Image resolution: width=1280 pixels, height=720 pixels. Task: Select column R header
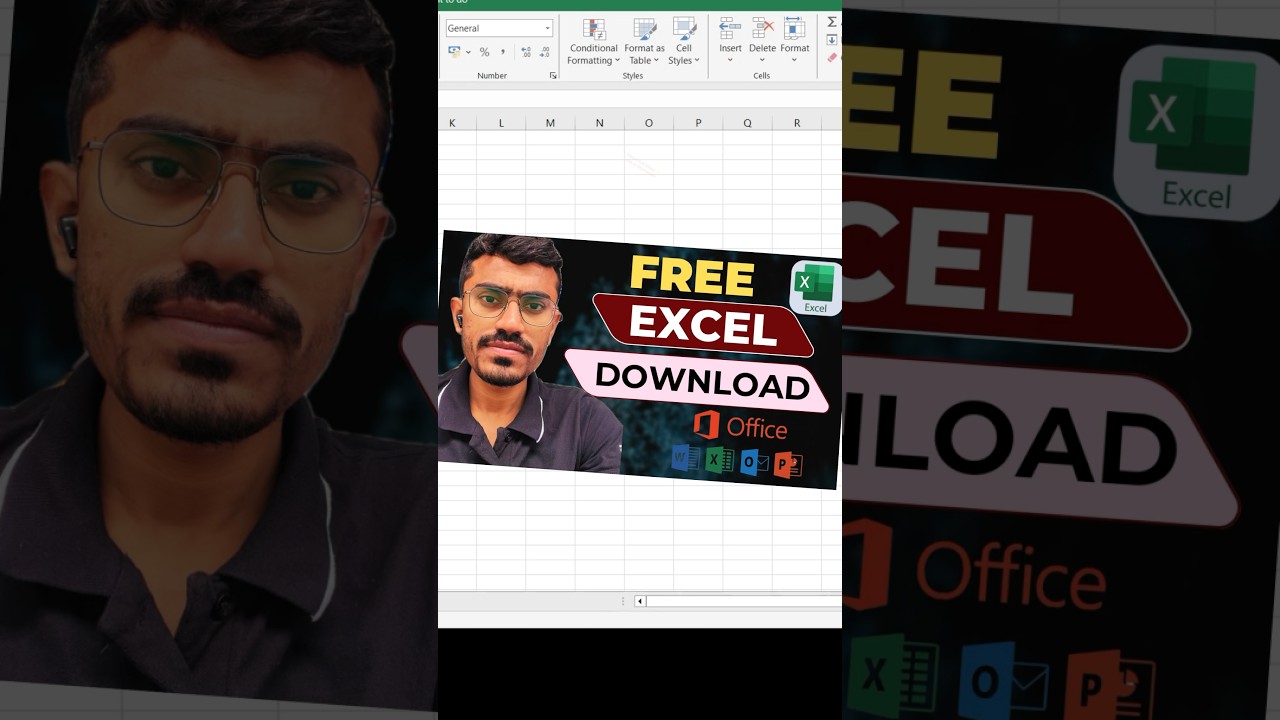point(796,123)
